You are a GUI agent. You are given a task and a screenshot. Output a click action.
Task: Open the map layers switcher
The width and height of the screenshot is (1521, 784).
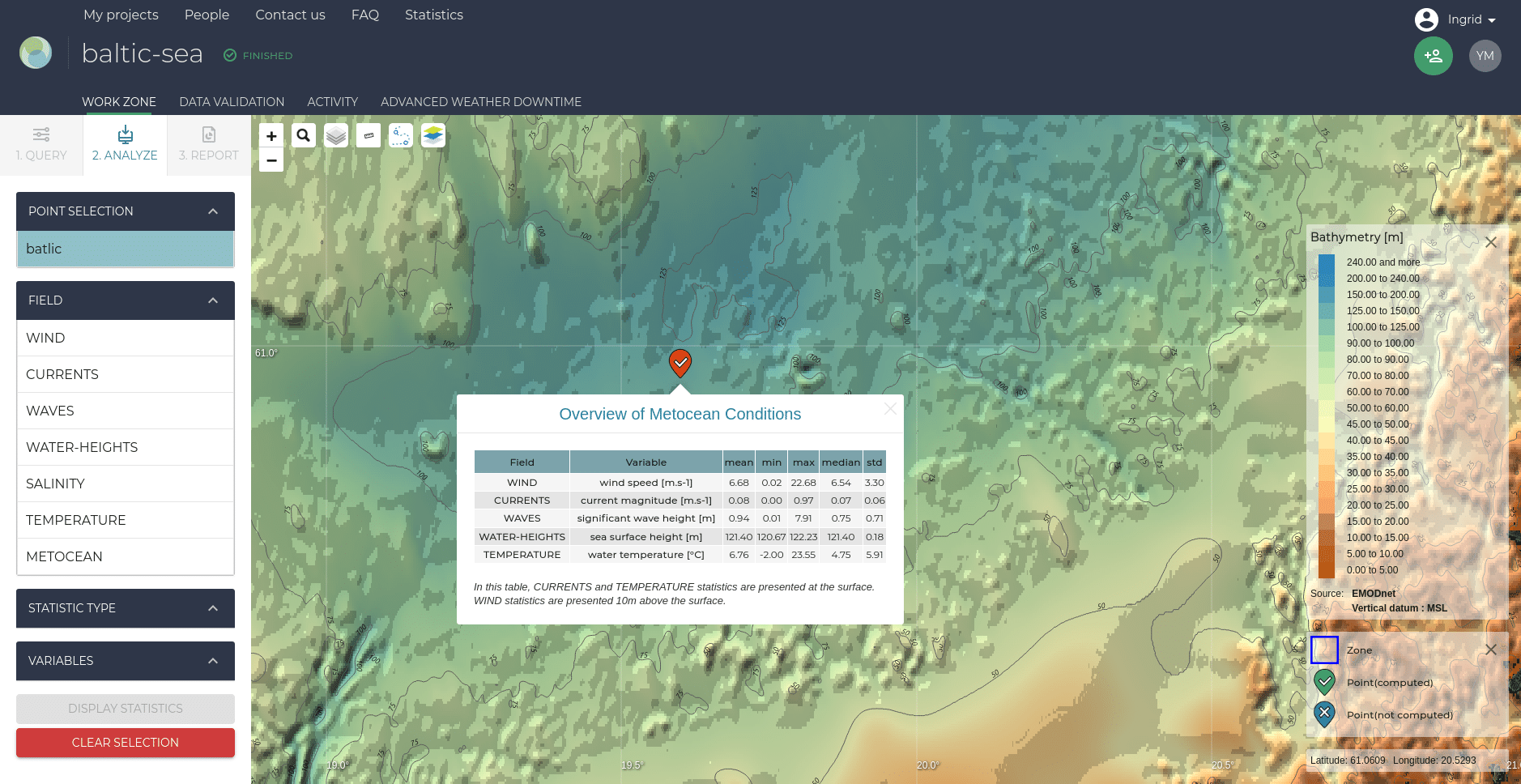(336, 135)
